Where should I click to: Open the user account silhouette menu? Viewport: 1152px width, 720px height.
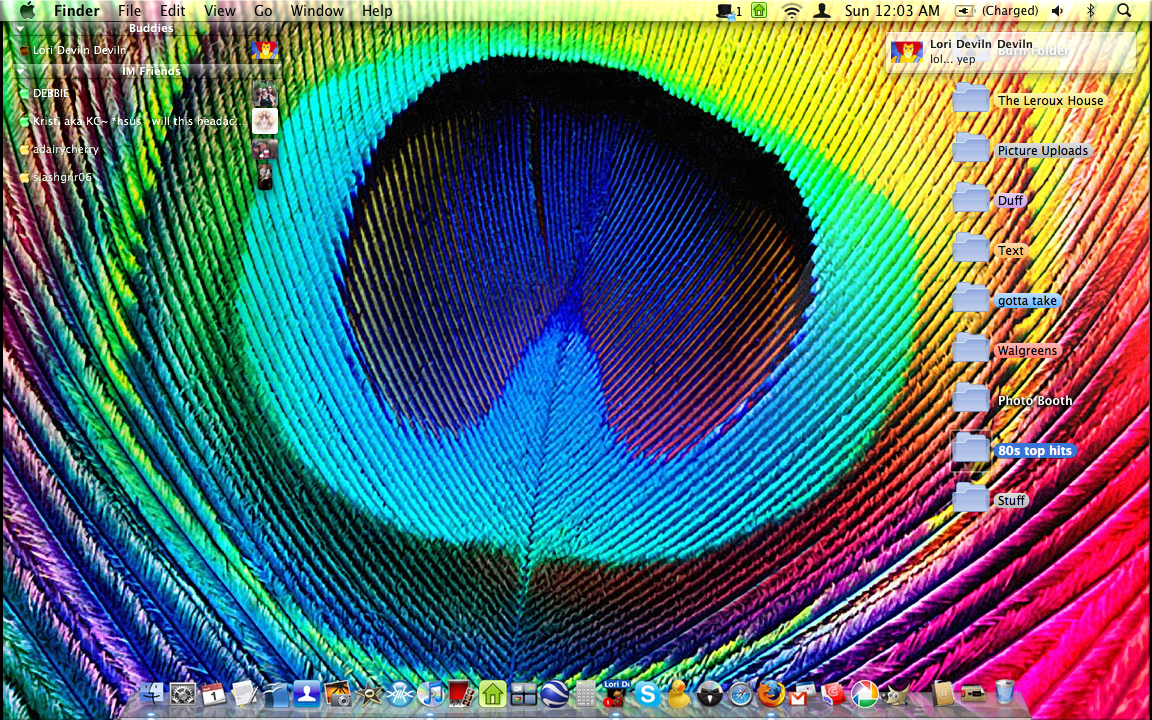pos(822,10)
